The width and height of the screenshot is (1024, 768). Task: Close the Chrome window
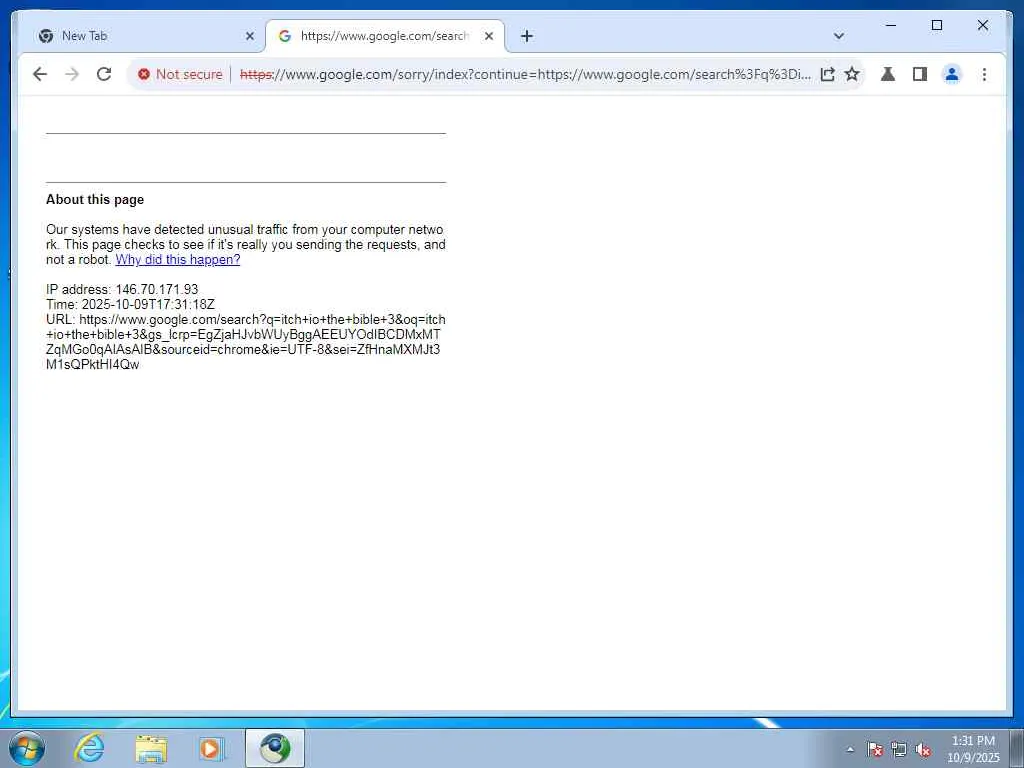pyautogui.click(x=982, y=25)
